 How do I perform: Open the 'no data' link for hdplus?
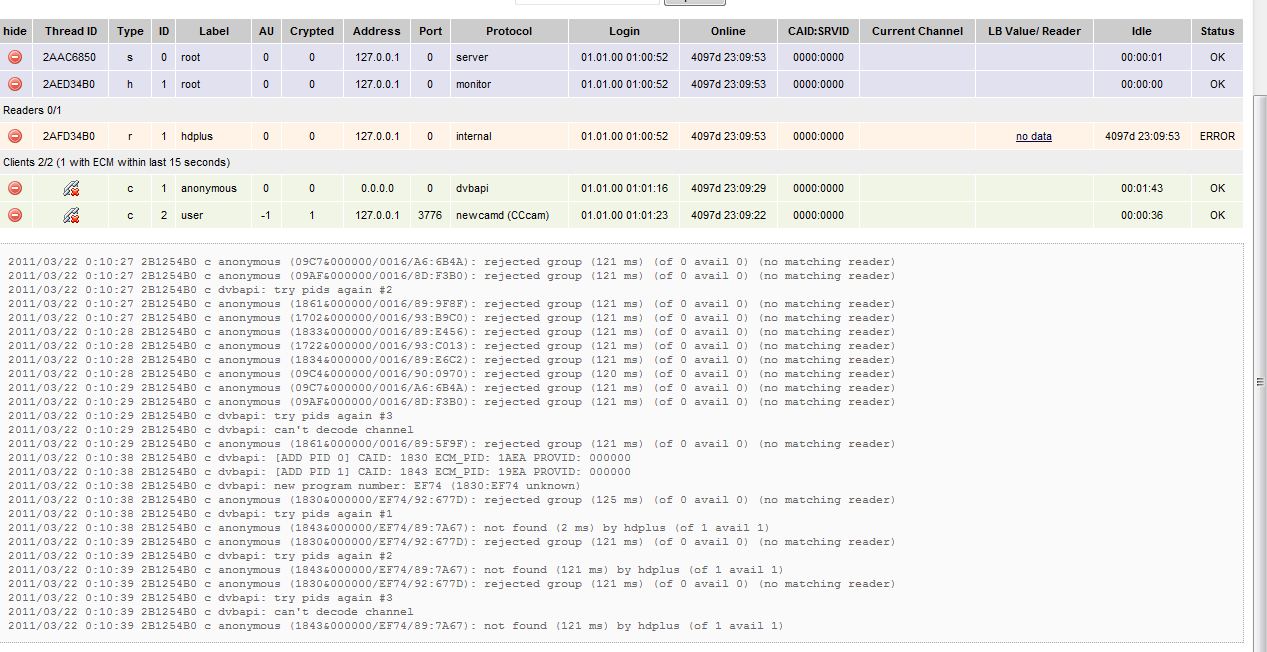point(1033,136)
